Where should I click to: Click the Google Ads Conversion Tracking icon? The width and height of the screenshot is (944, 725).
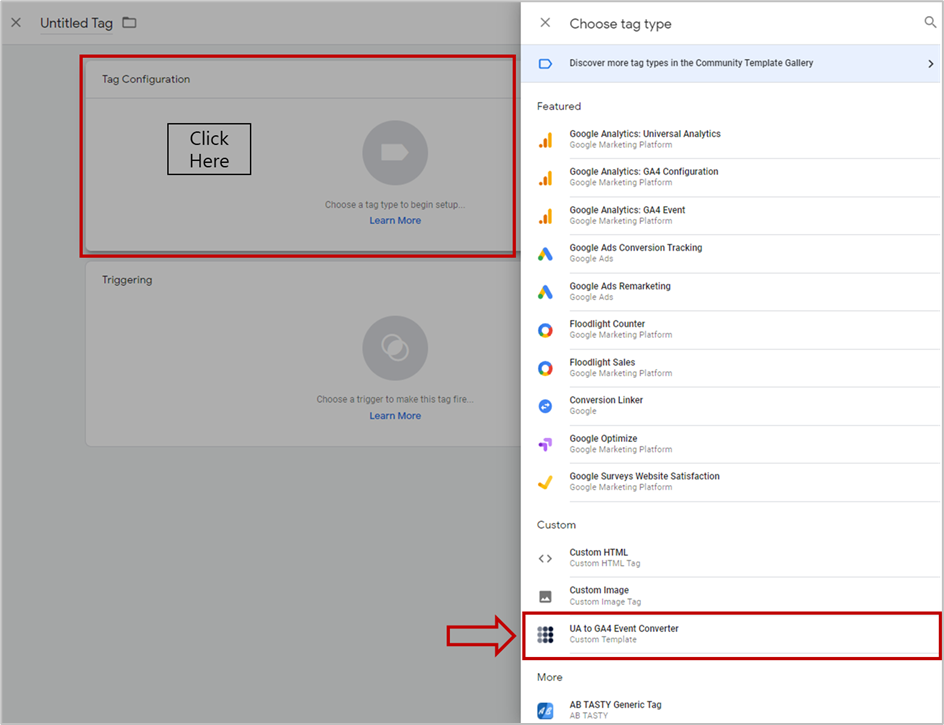tap(545, 254)
